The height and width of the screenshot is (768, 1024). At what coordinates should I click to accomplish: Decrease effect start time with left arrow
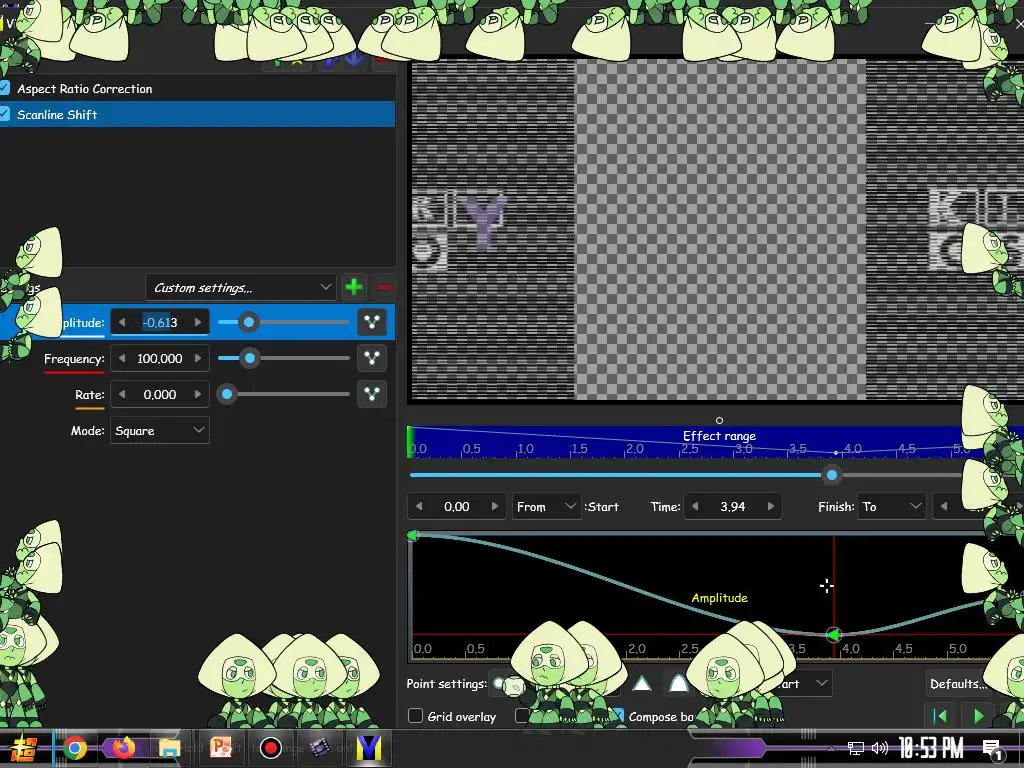coord(419,506)
